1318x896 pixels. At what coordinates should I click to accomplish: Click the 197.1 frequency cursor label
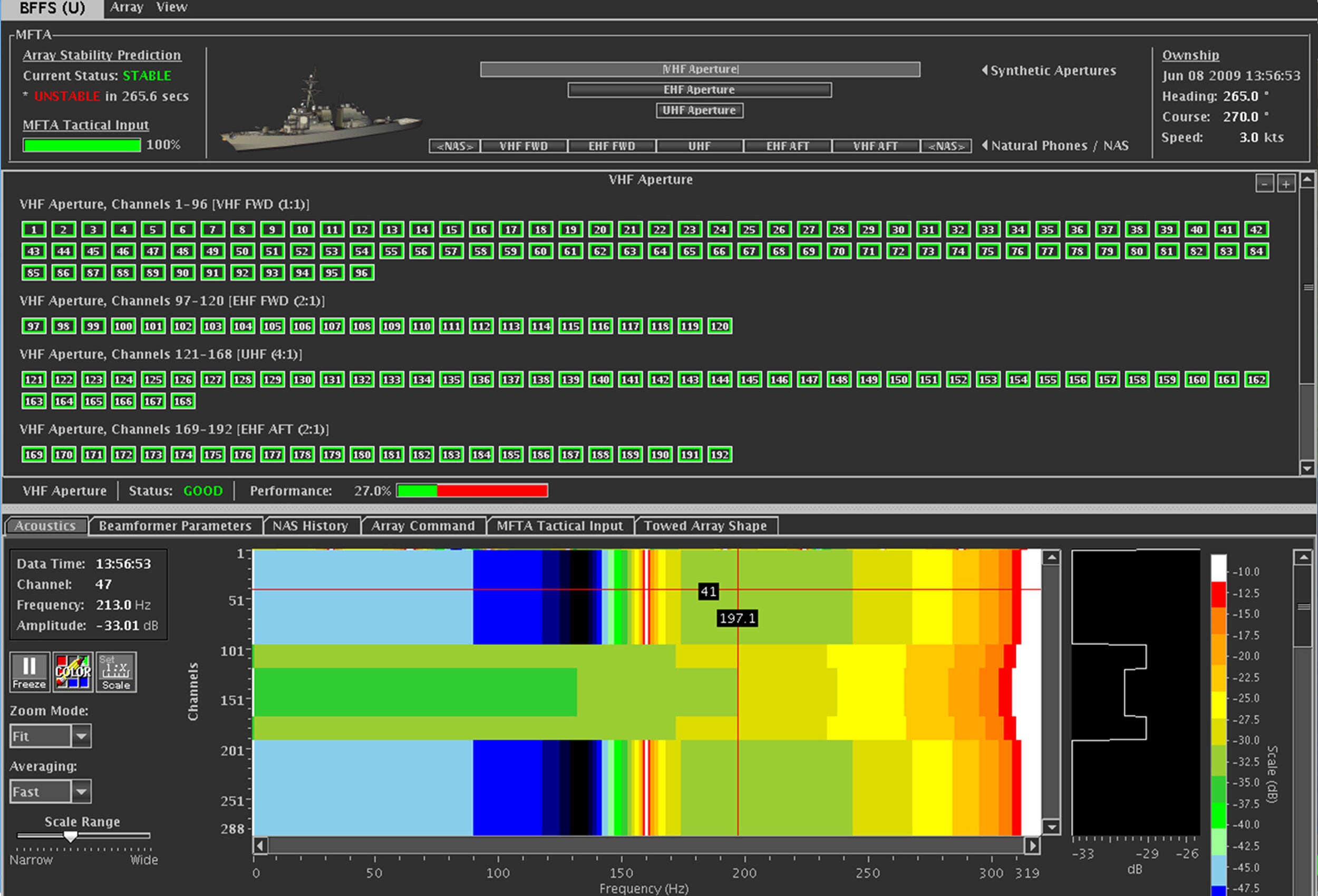(x=737, y=618)
